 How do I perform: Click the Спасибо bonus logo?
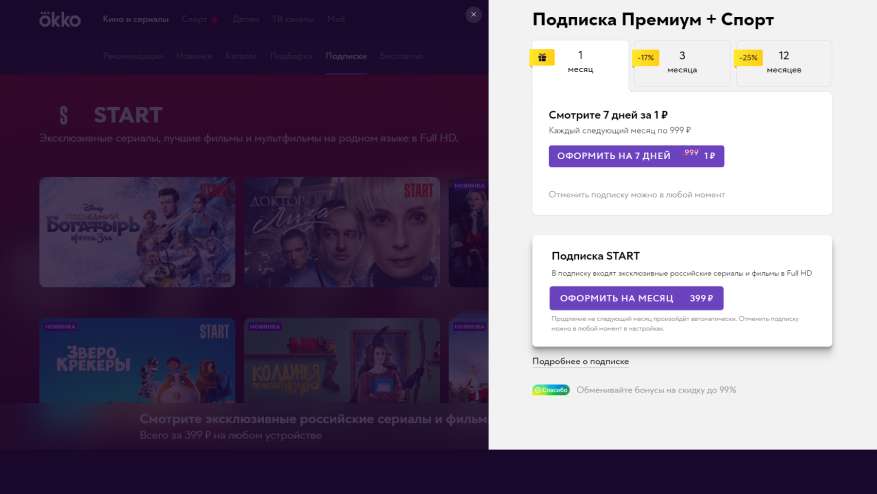[x=550, y=390]
